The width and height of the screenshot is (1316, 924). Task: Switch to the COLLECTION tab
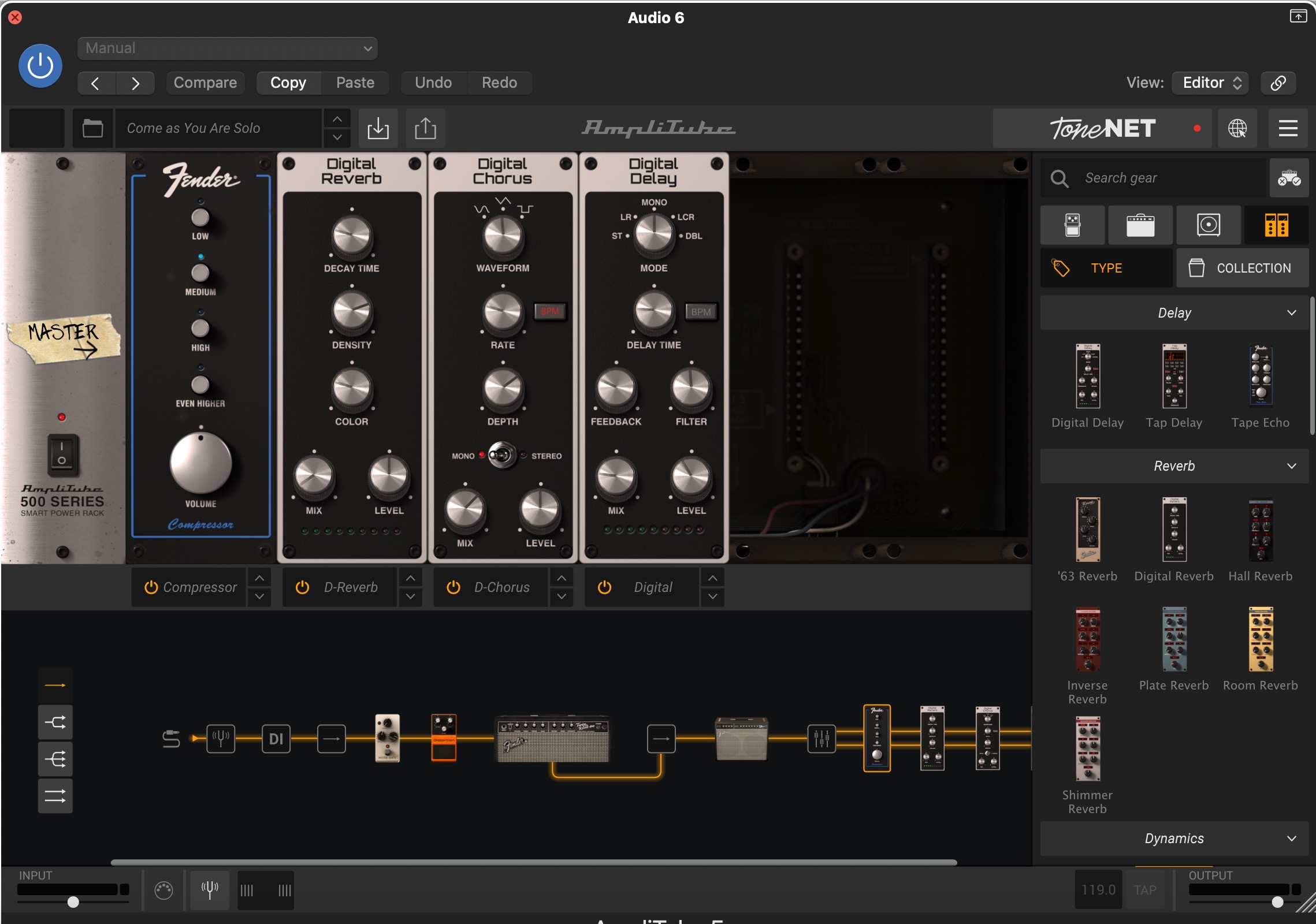[x=1243, y=268]
